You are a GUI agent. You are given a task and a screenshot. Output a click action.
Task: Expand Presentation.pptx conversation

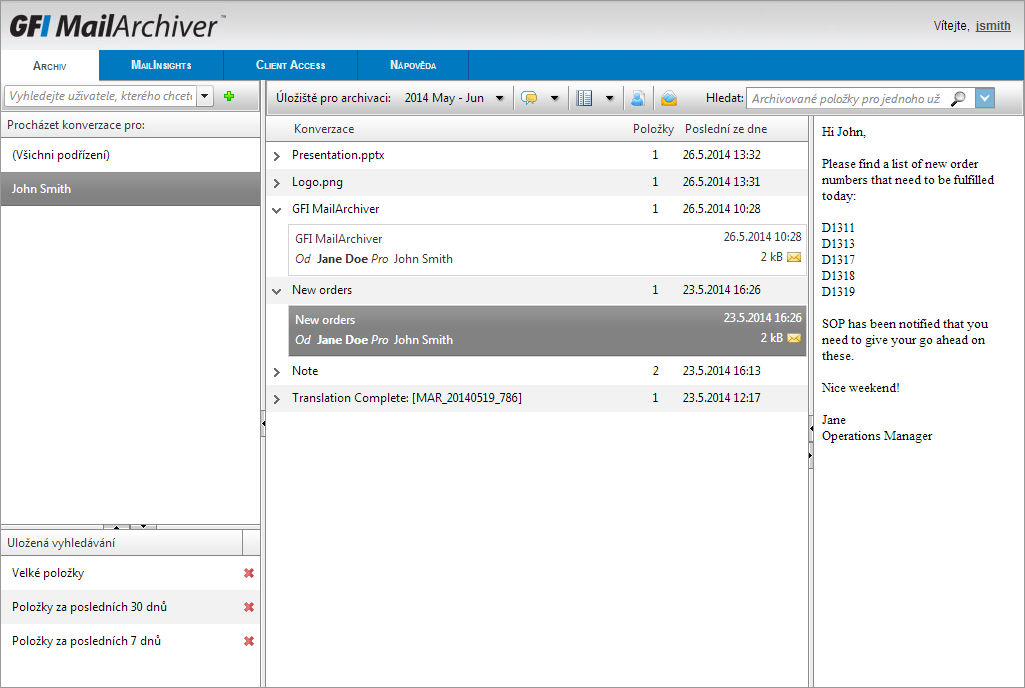pyautogui.click(x=277, y=156)
